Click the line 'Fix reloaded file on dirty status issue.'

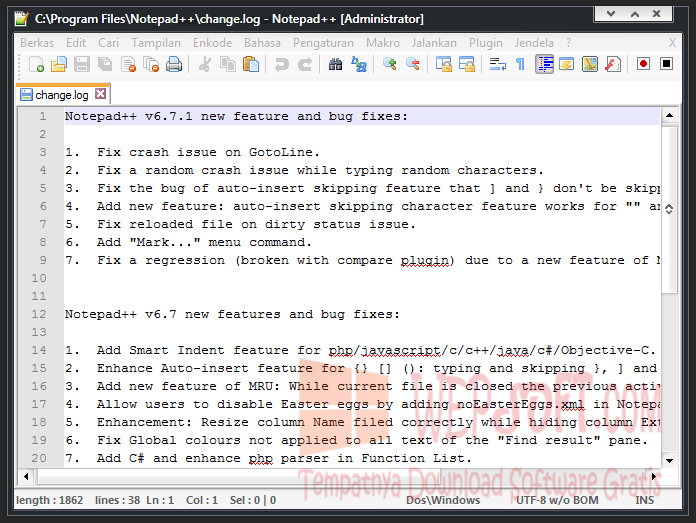pyautogui.click(x=257, y=224)
